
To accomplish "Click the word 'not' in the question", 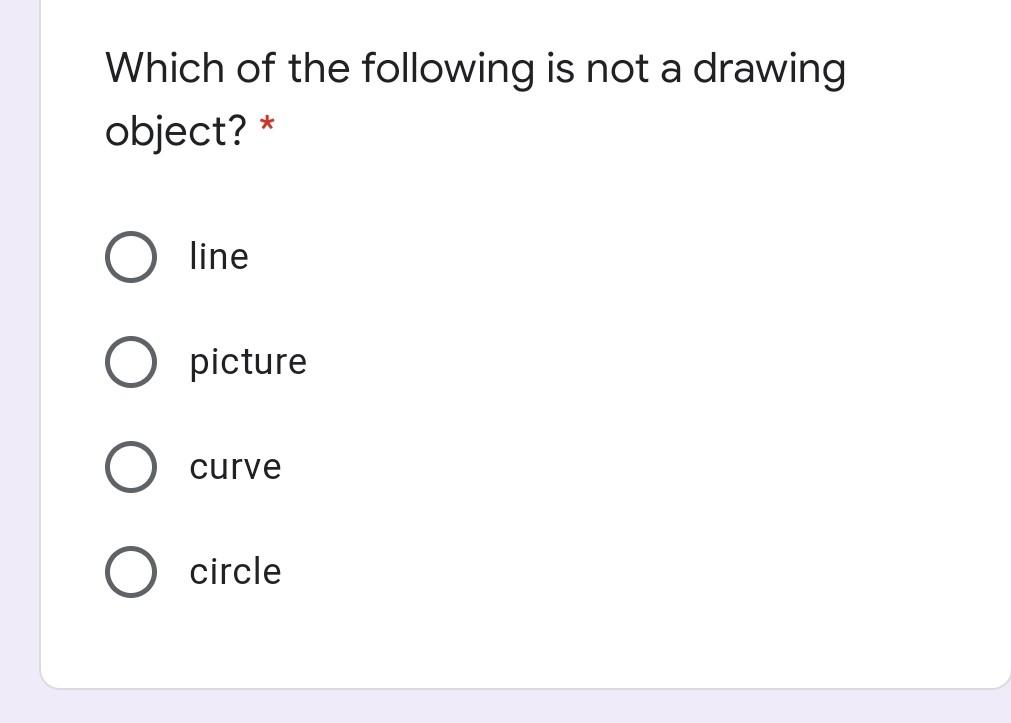I will point(618,69).
